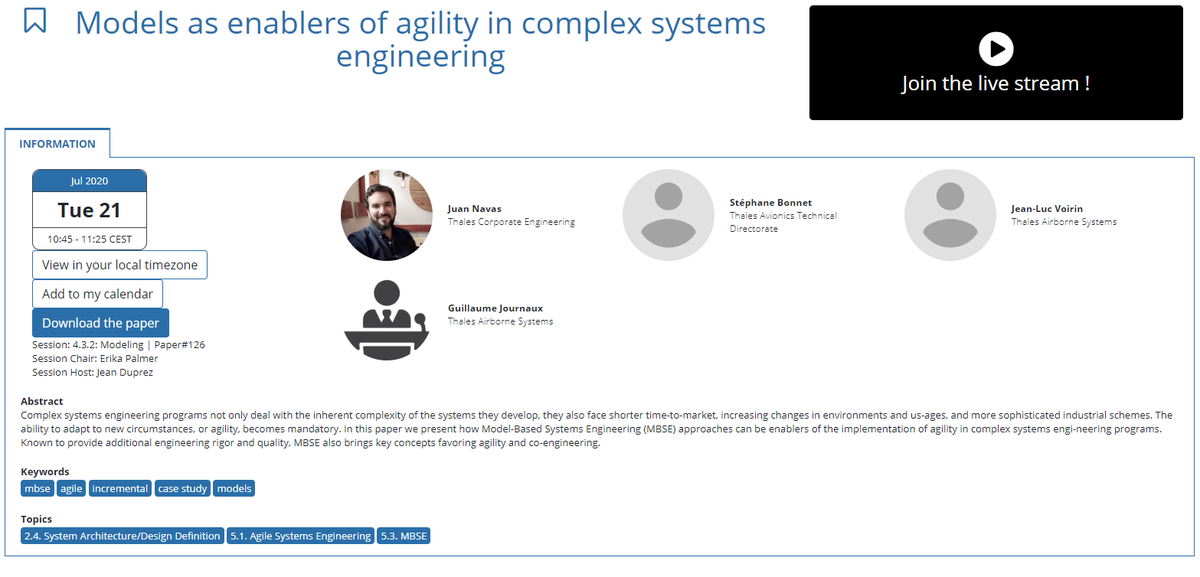Viewport: 1200px width, 577px height.
Task: Select the 'case study' keyword tag
Action: [x=182, y=489]
